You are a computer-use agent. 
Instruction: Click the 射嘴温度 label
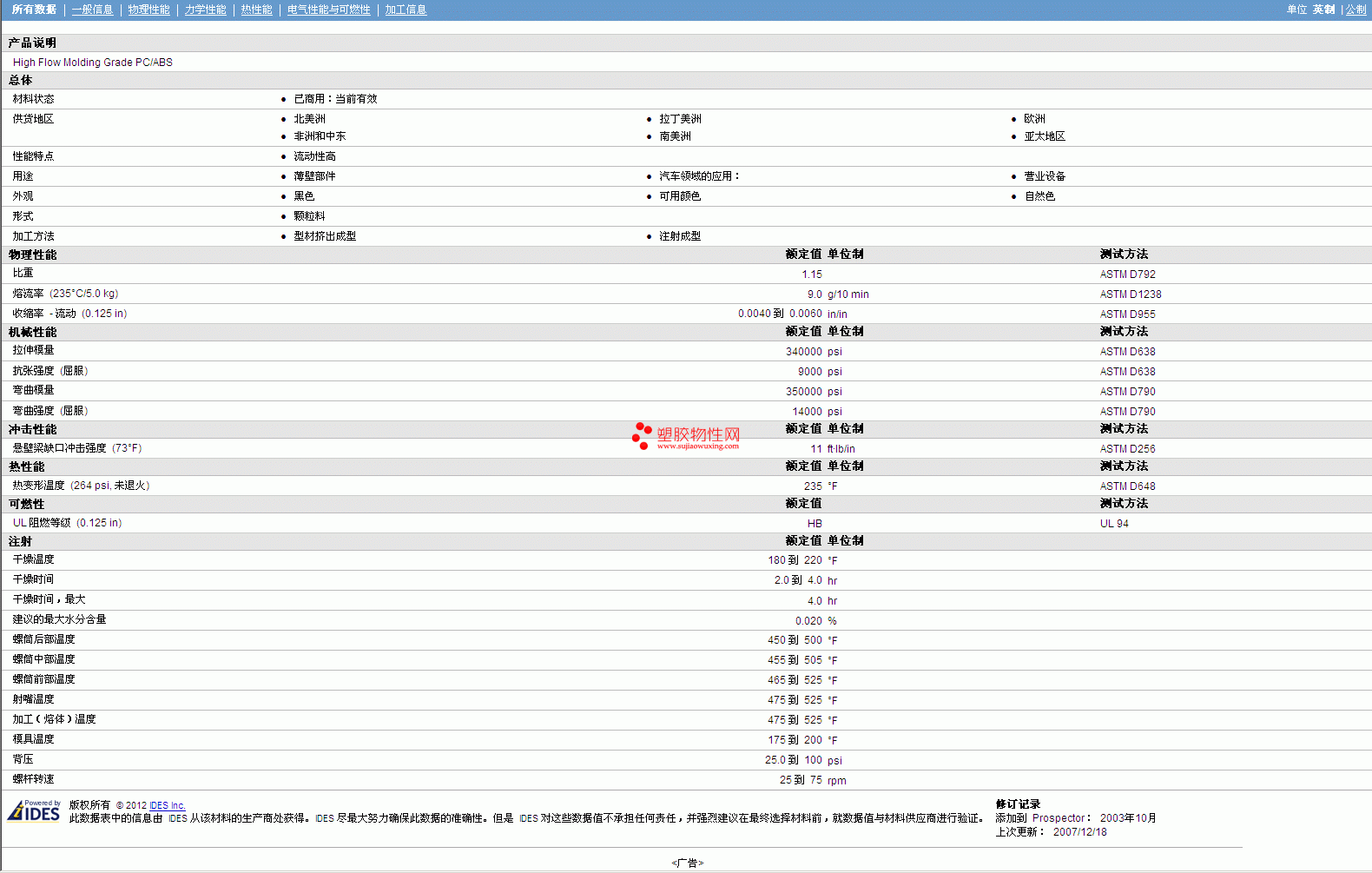click(x=33, y=699)
